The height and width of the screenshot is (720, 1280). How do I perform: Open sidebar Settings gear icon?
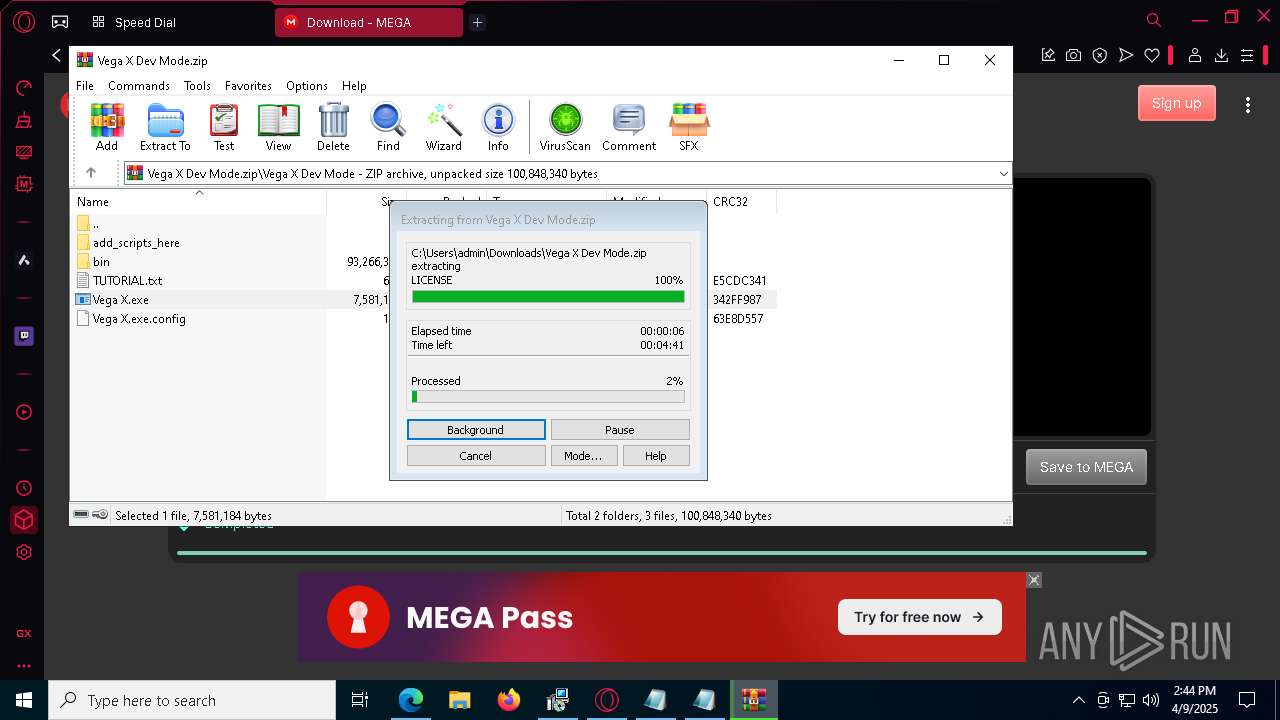(24, 552)
